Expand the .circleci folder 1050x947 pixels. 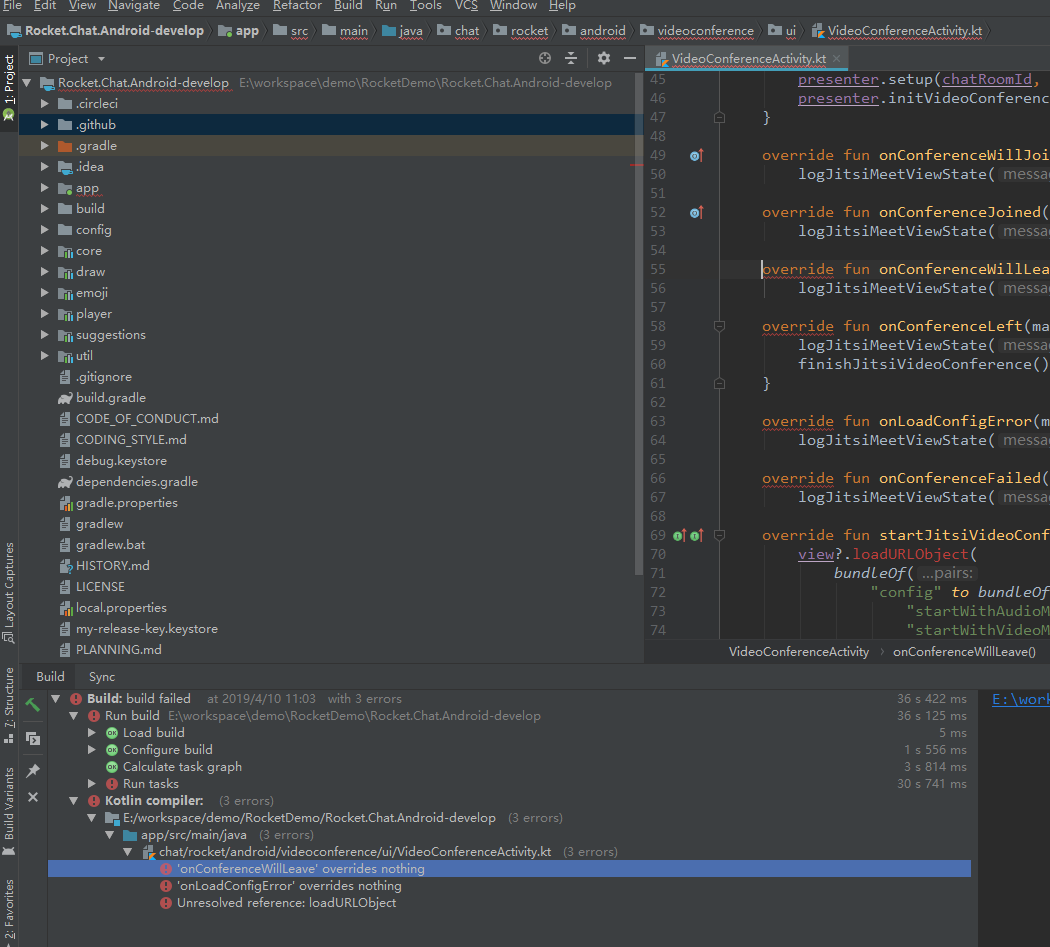(44, 104)
